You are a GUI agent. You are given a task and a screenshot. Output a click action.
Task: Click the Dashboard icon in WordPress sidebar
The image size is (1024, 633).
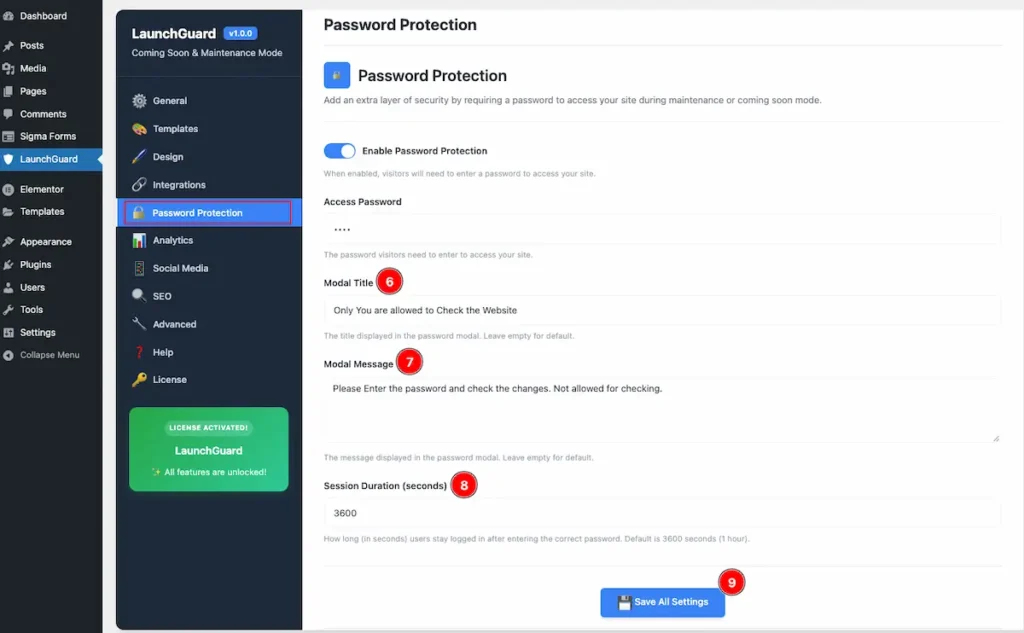pyautogui.click(x=8, y=16)
